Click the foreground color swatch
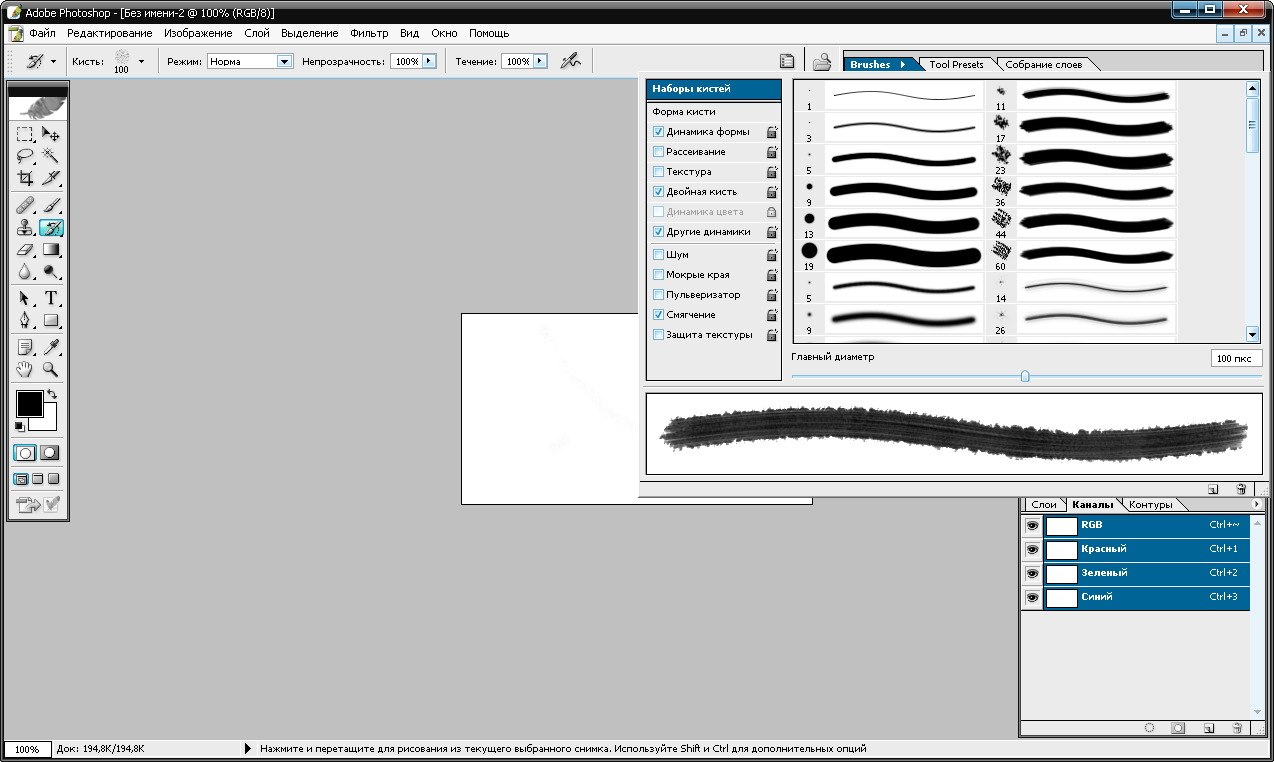 29,403
